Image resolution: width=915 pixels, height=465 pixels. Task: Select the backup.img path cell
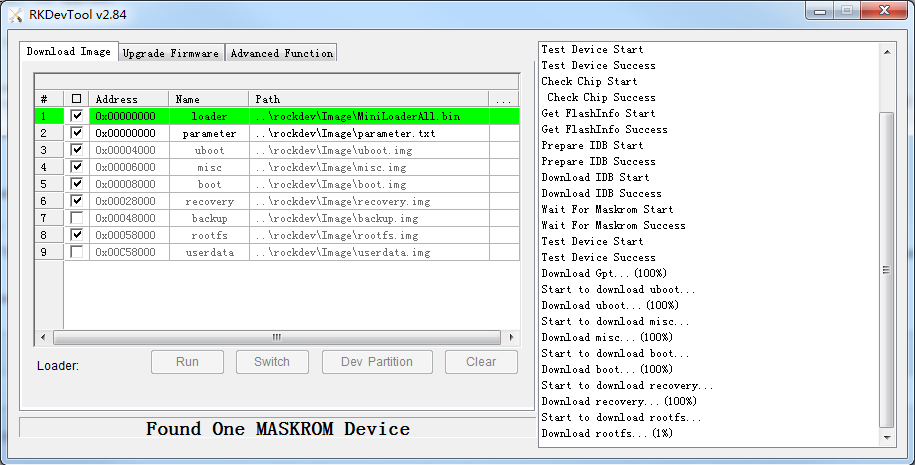coord(369,218)
